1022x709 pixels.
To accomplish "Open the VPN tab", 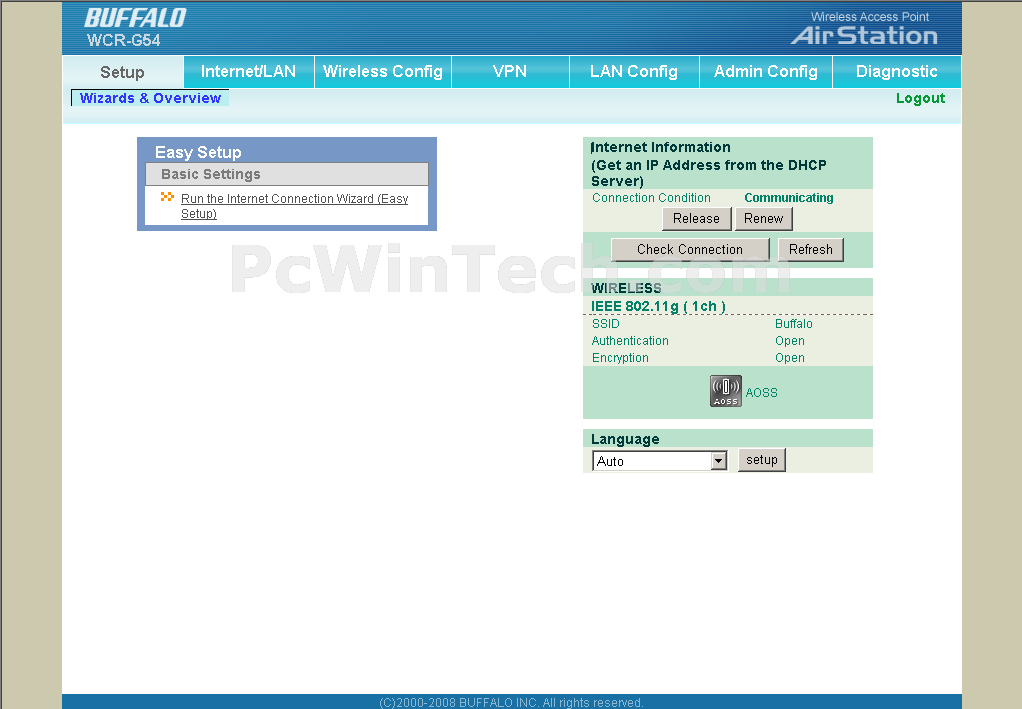I will point(510,72).
